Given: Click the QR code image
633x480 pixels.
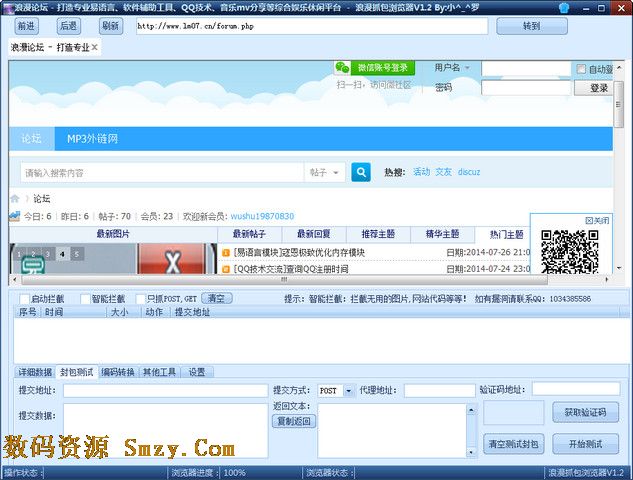Looking at the screenshot, I should pos(570,252).
